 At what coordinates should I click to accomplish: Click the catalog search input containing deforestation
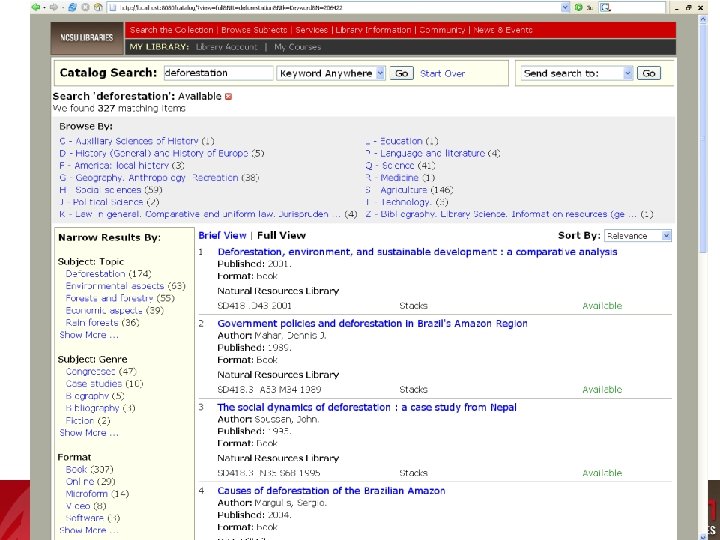click(x=219, y=73)
